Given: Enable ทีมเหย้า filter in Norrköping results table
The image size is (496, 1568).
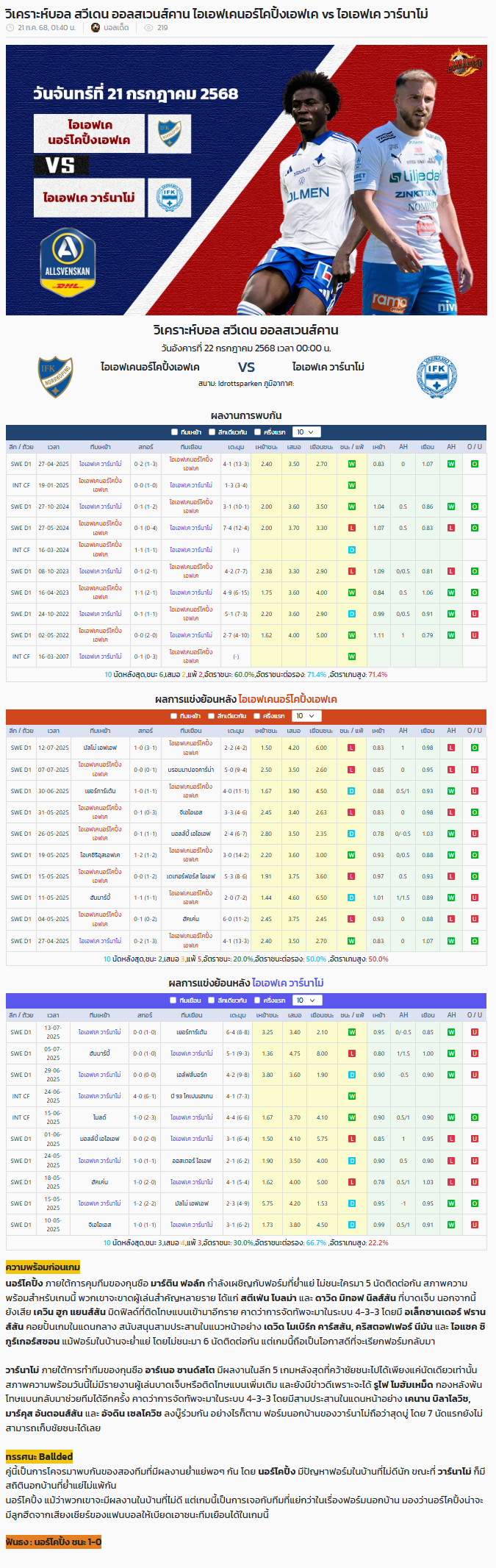Looking at the screenshot, I should 175,716.
